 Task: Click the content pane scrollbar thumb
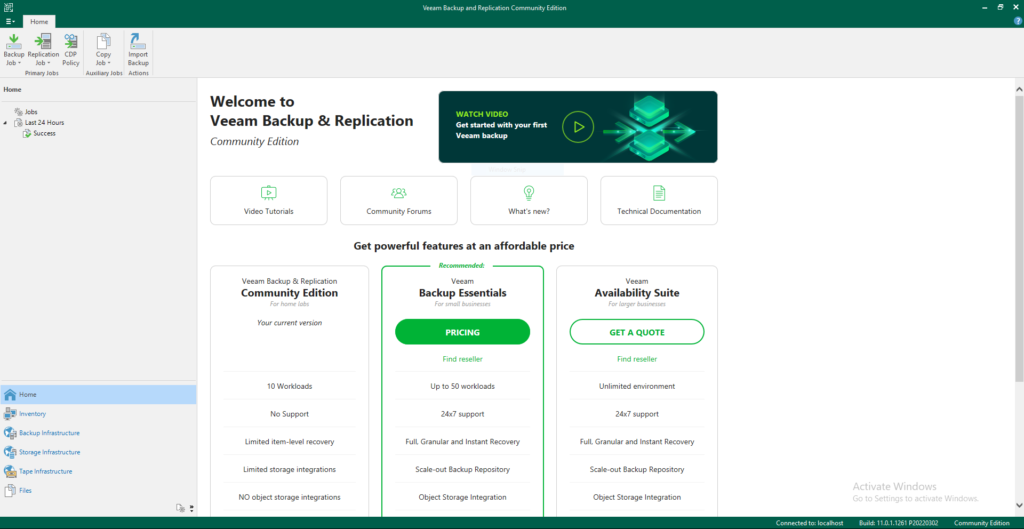point(1019,238)
